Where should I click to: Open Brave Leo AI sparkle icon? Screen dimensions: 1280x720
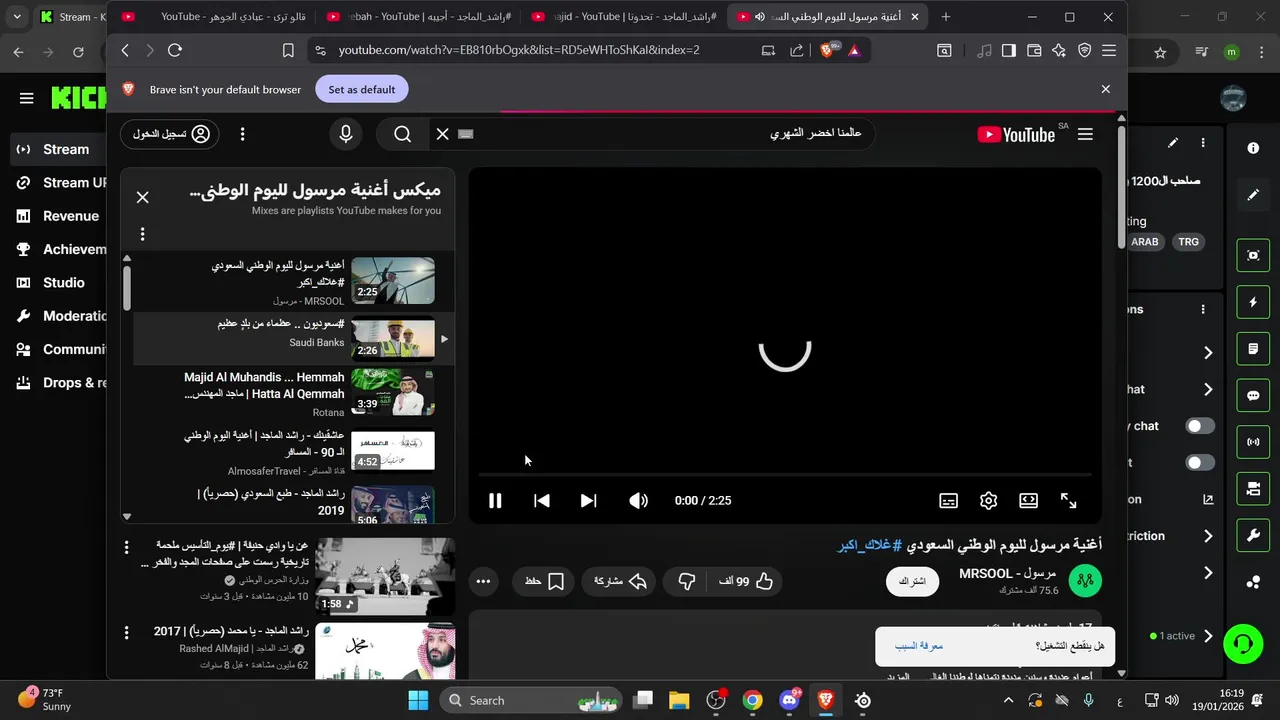tap(1059, 50)
